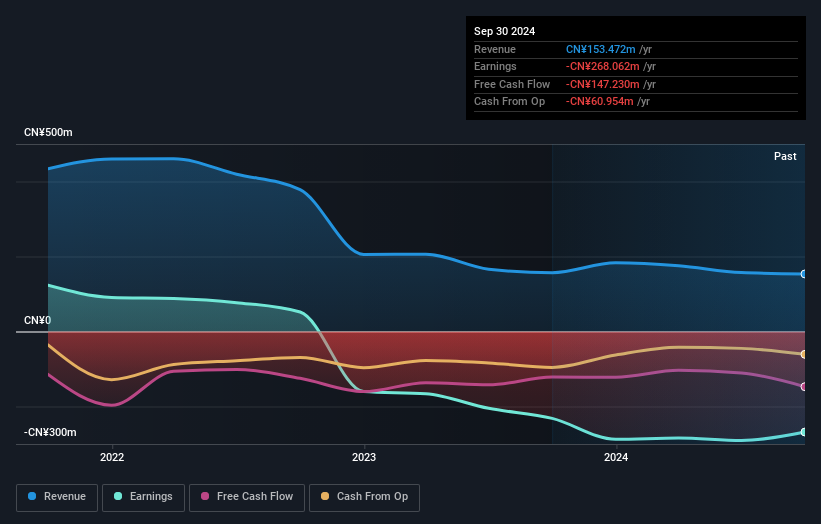The width and height of the screenshot is (821, 524).
Task: Click the 'Cash From Op' row label in tooltip
Action: tap(509, 102)
